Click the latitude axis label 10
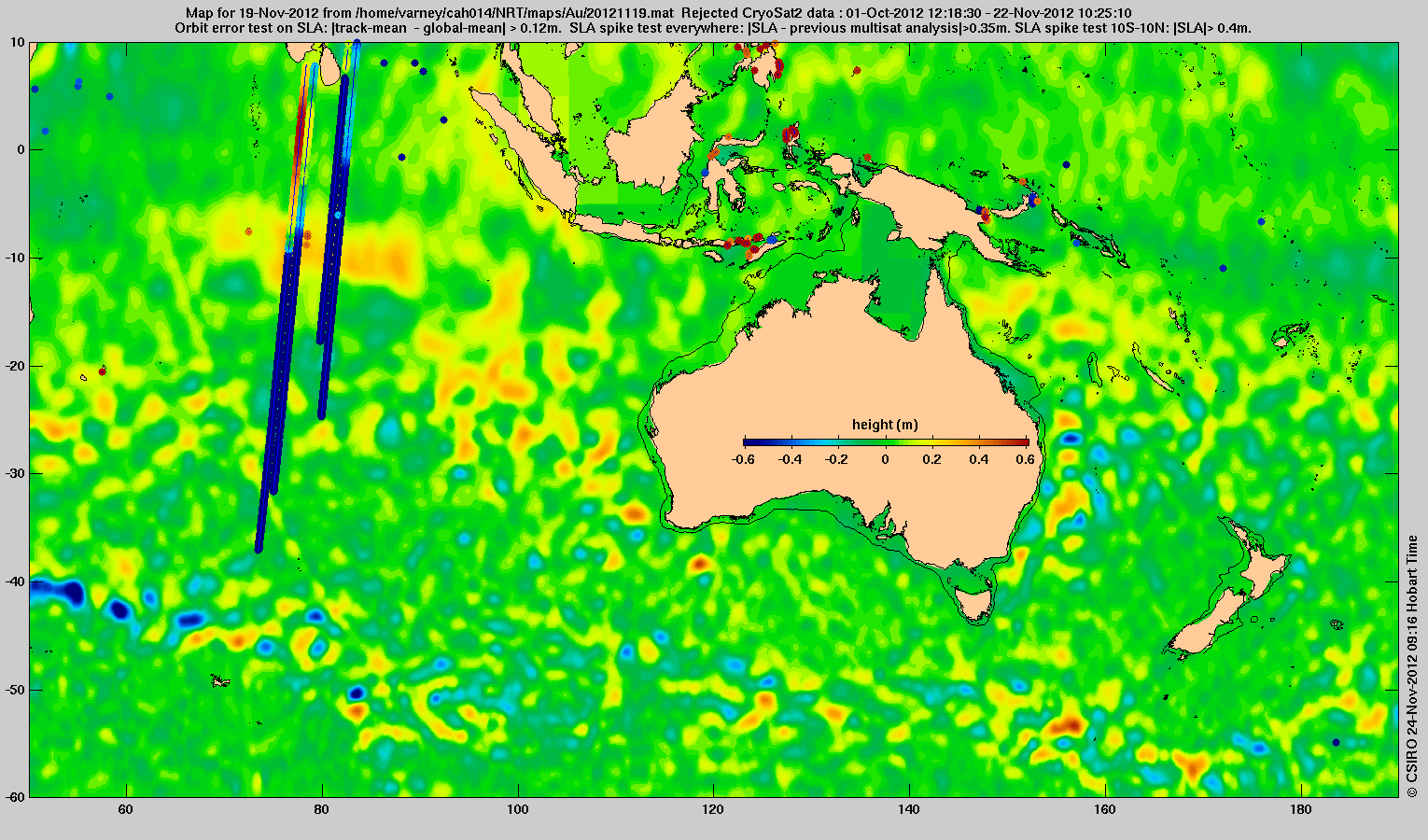This screenshot has width=1428, height=840. pos(17,42)
